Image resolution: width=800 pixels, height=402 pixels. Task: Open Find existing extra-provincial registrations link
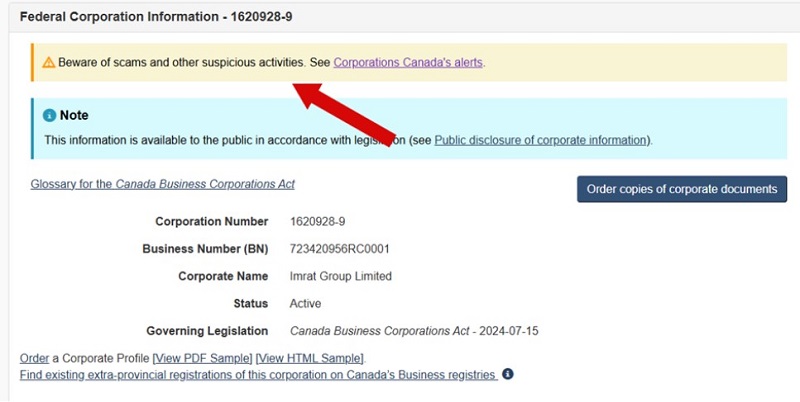click(259, 375)
